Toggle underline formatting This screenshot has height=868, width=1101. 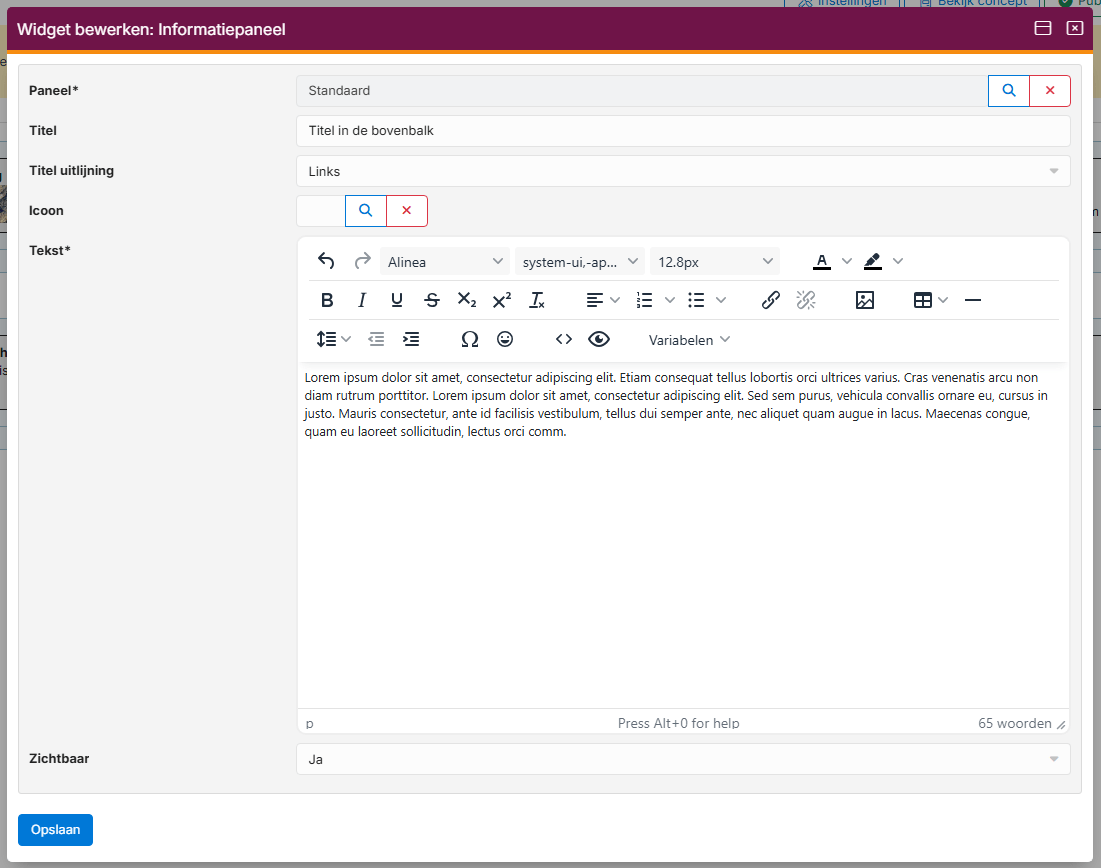[397, 300]
